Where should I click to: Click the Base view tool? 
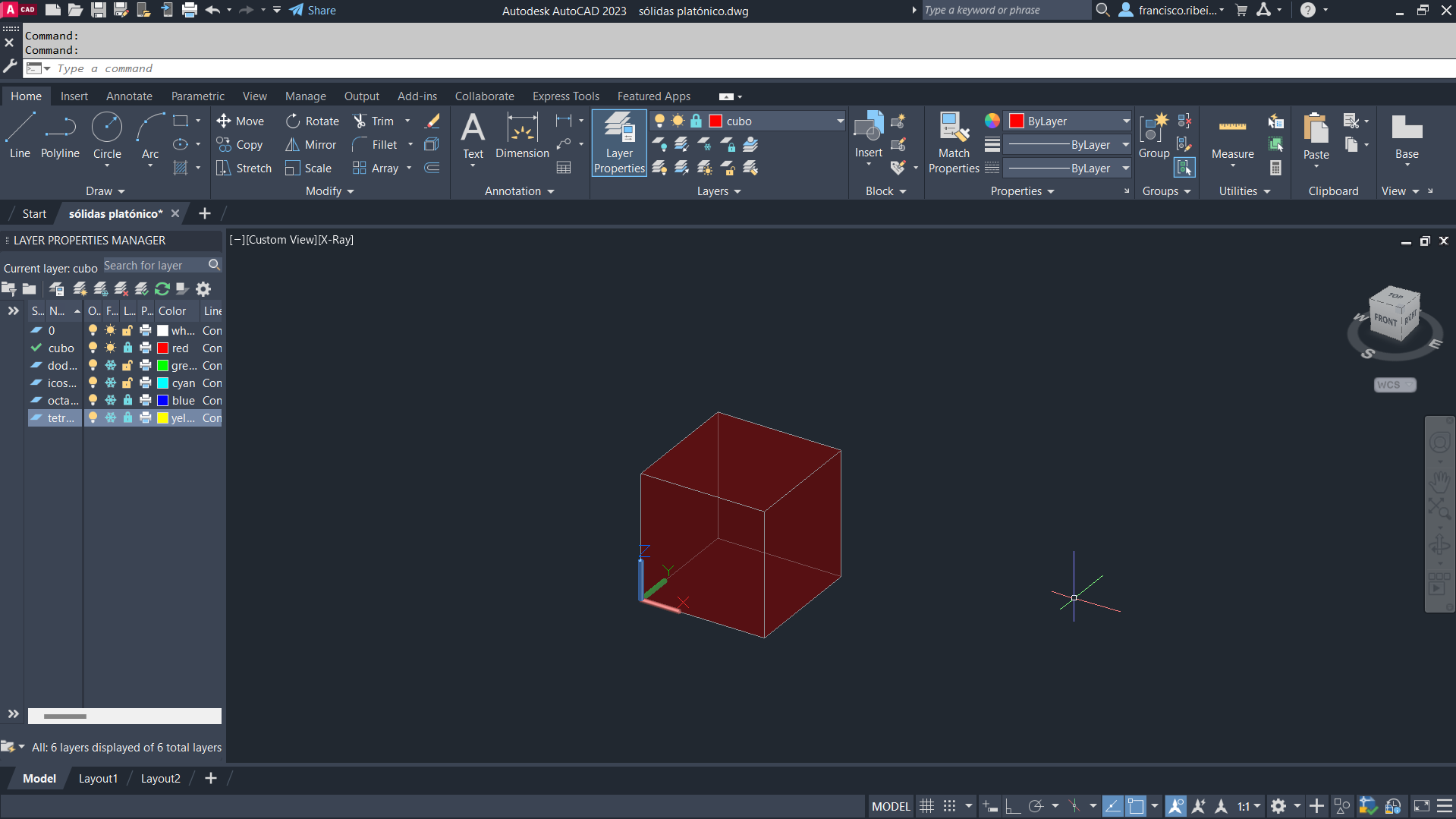point(1407,137)
